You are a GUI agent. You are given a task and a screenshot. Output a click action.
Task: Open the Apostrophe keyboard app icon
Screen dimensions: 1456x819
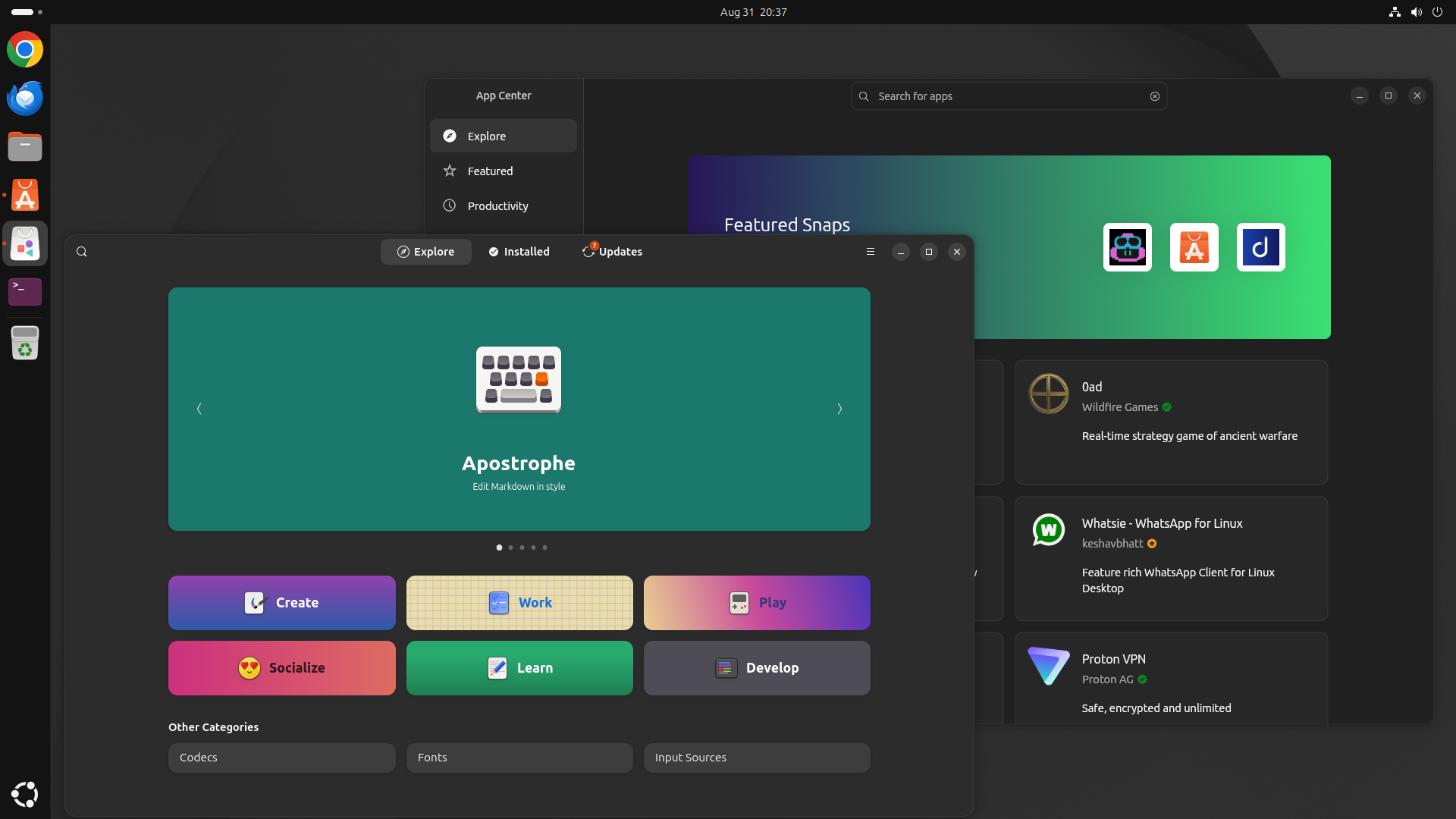tap(519, 380)
